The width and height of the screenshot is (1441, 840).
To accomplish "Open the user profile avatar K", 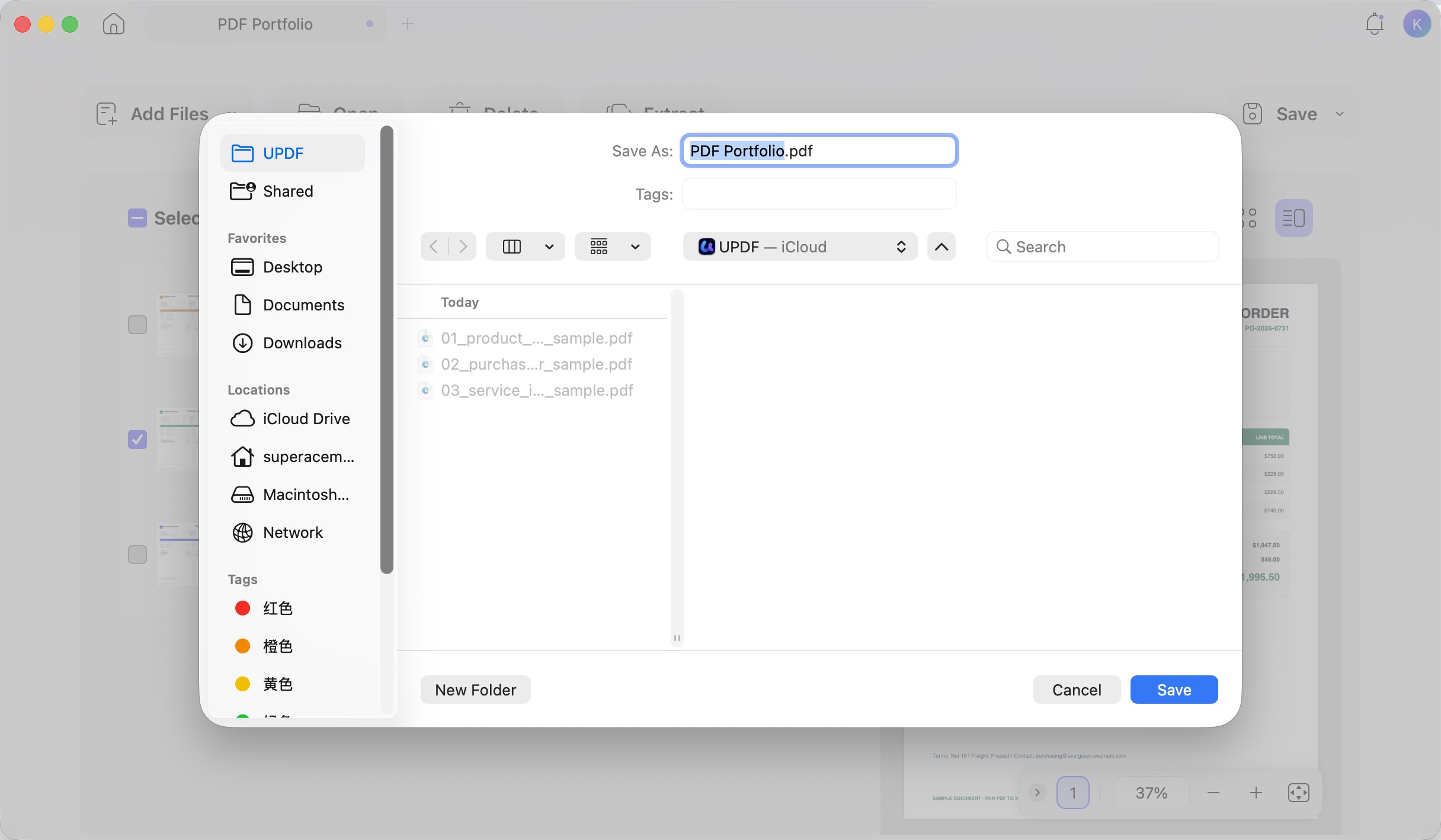I will (1417, 24).
